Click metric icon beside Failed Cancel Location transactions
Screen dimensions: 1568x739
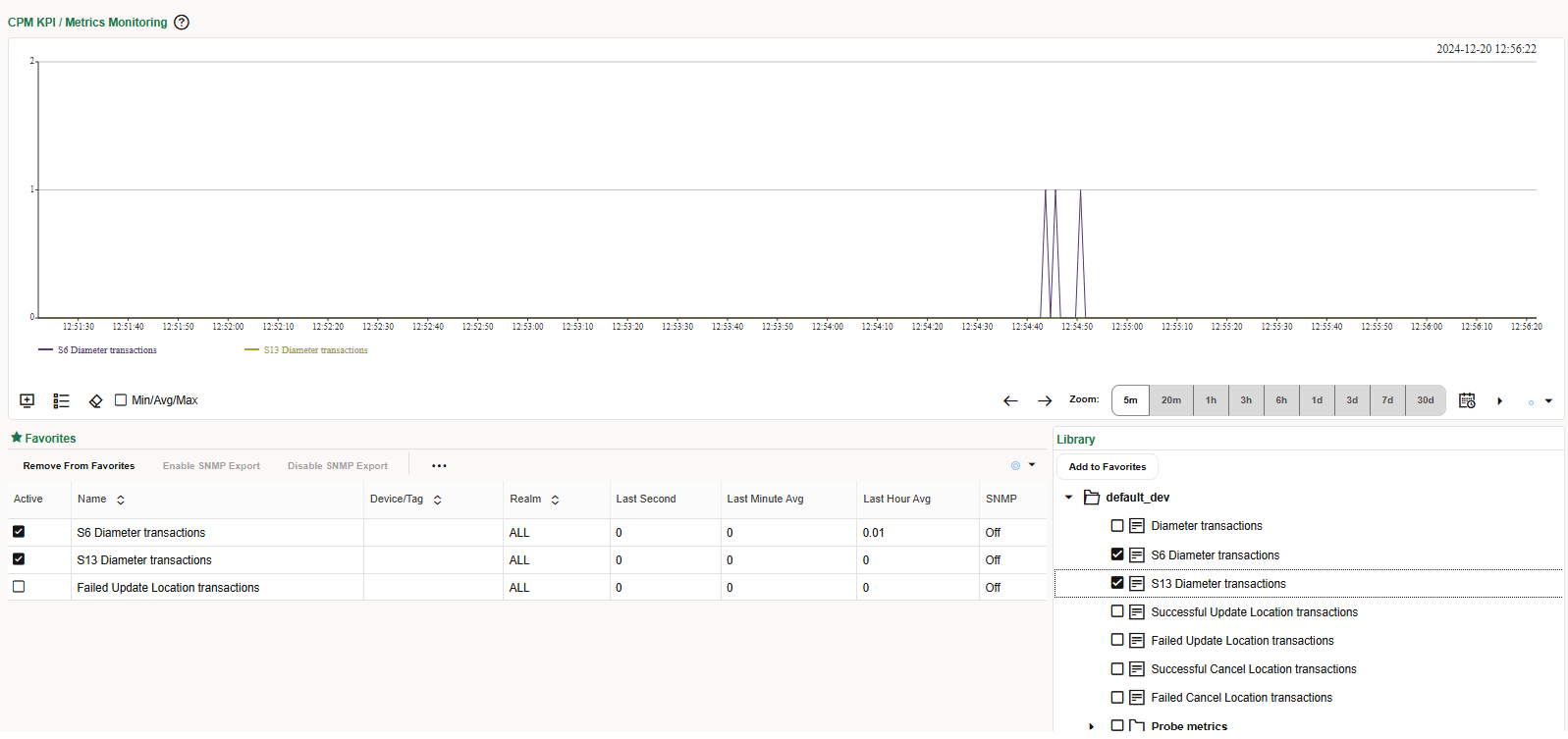pos(1137,697)
